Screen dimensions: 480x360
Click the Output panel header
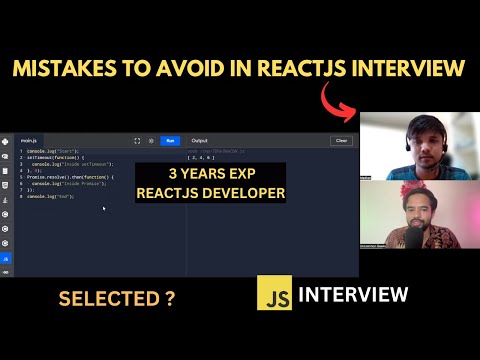[x=199, y=141]
